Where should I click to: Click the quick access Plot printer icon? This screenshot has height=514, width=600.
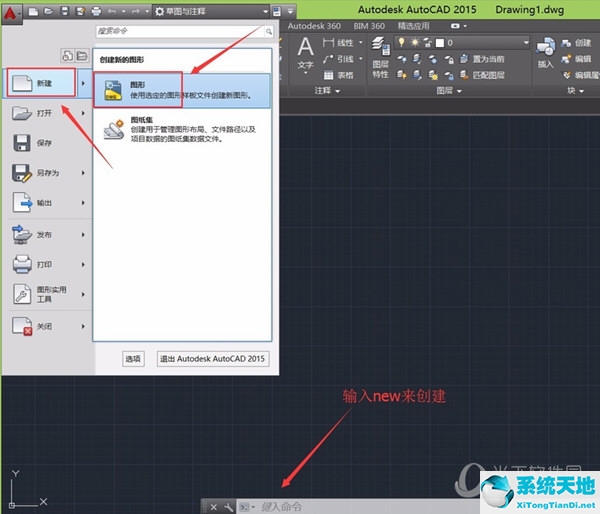point(95,11)
